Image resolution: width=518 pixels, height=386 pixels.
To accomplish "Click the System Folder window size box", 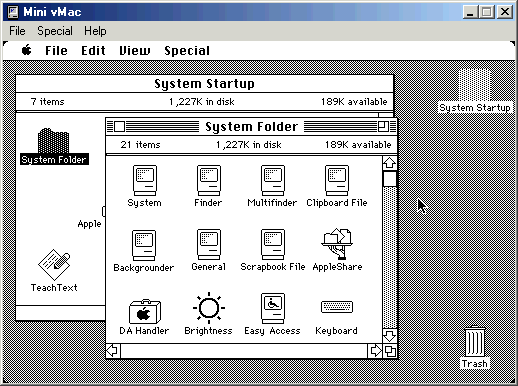I will [390, 351].
